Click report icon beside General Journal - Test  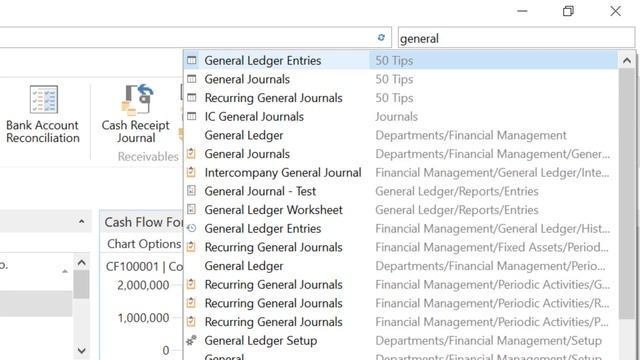pos(191,191)
